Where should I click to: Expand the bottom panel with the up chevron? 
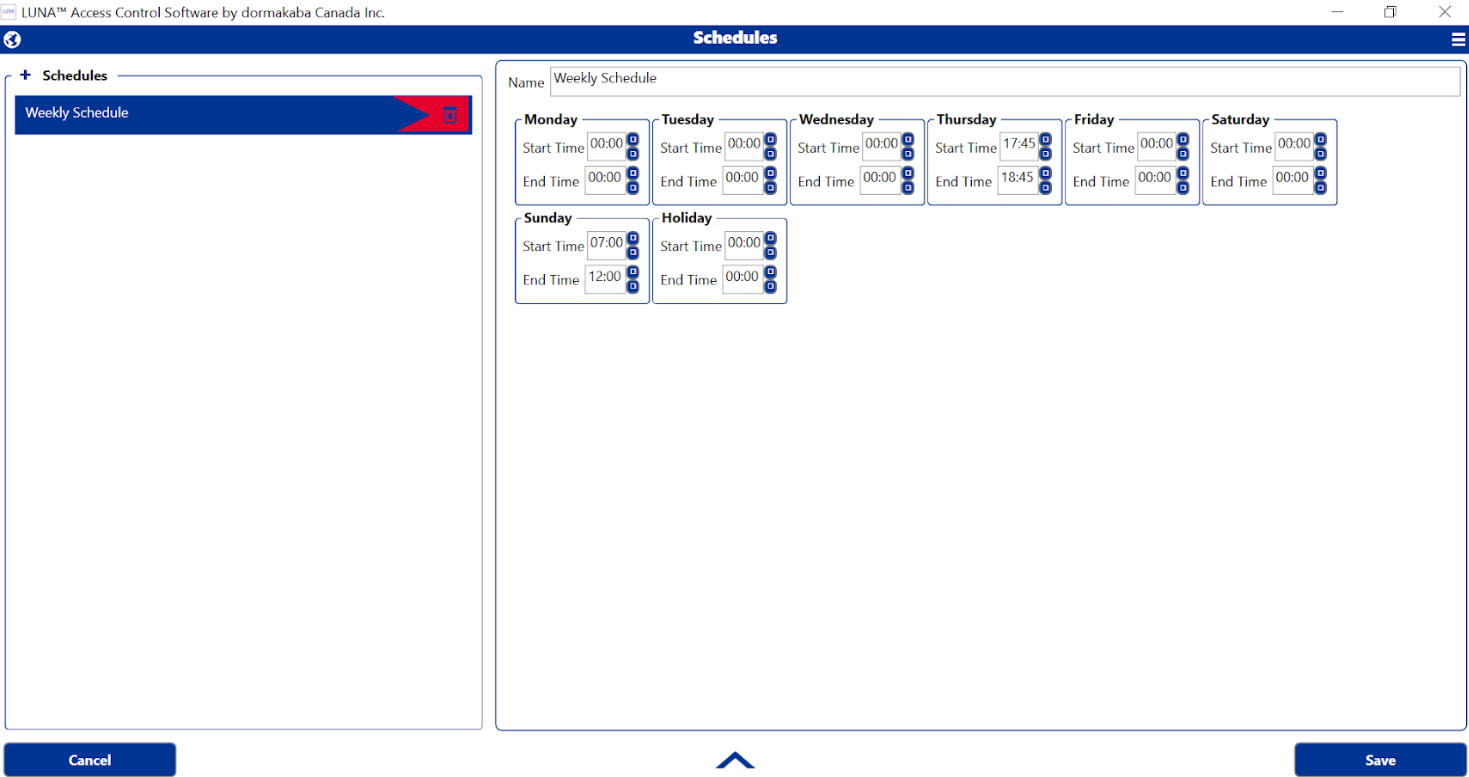click(735, 760)
